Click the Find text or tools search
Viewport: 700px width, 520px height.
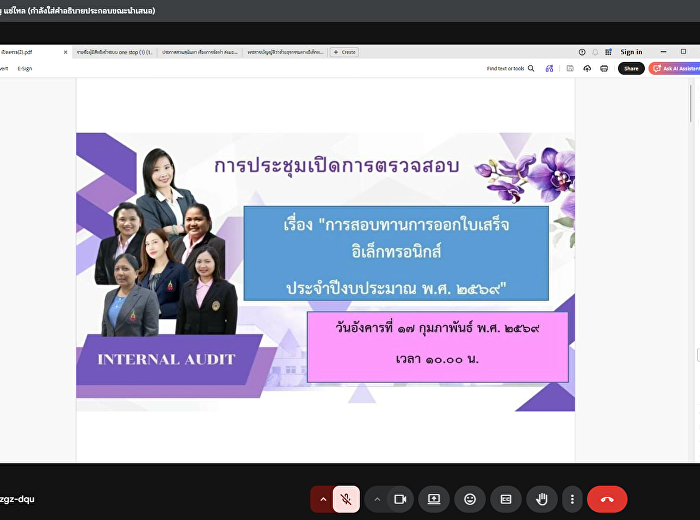pyautogui.click(x=510, y=68)
